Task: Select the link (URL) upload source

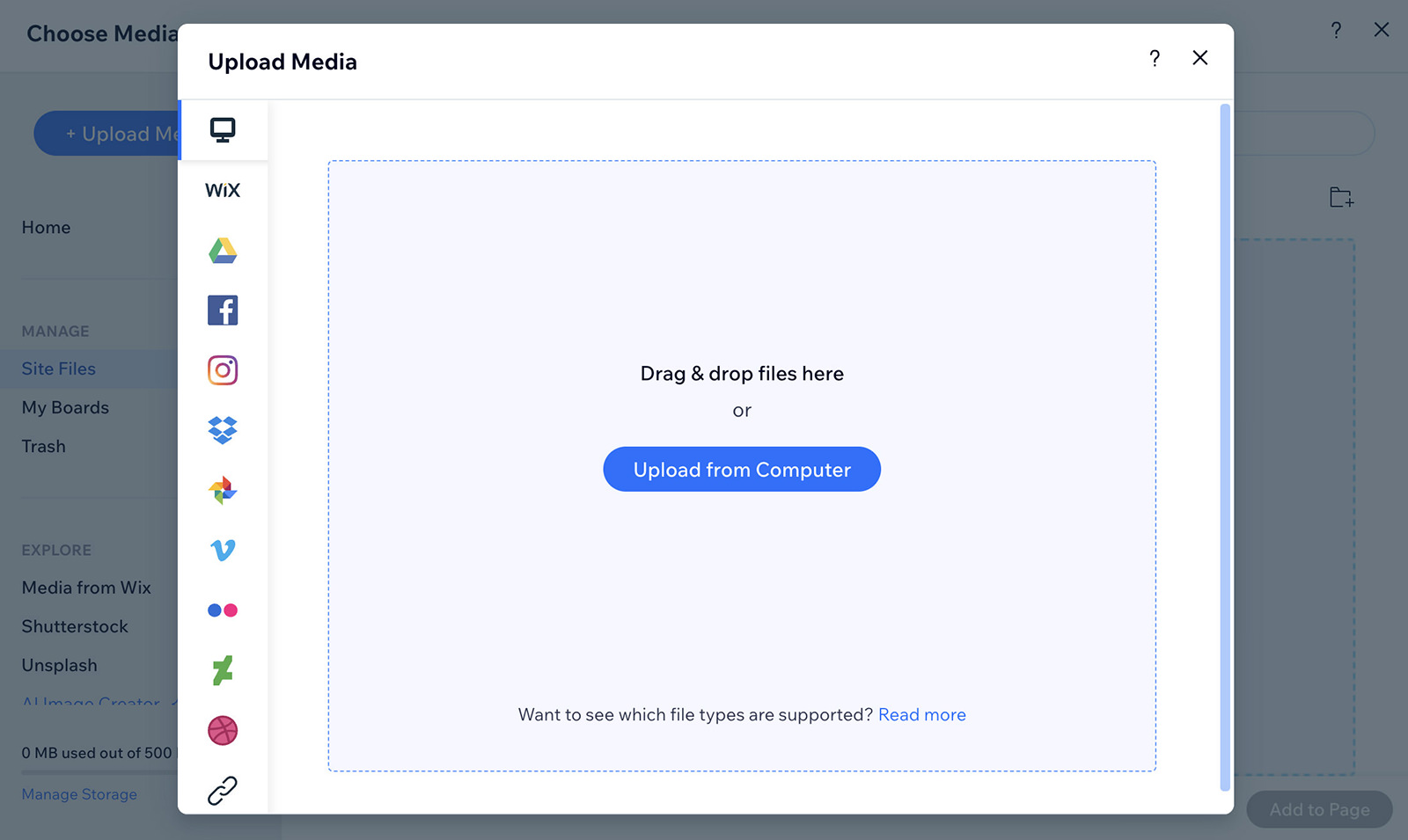Action: (223, 791)
